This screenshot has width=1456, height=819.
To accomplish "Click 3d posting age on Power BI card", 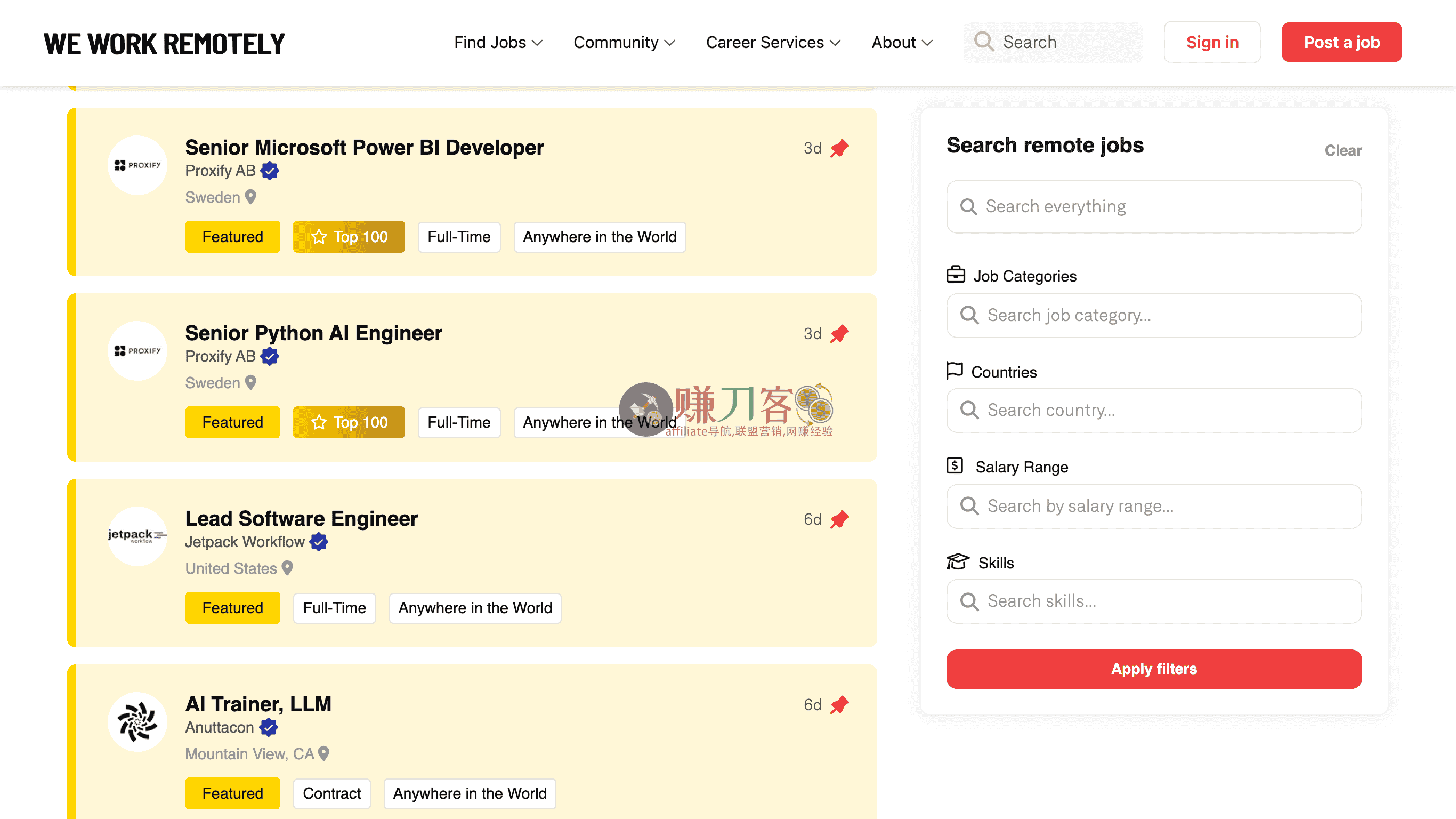I will point(812,148).
